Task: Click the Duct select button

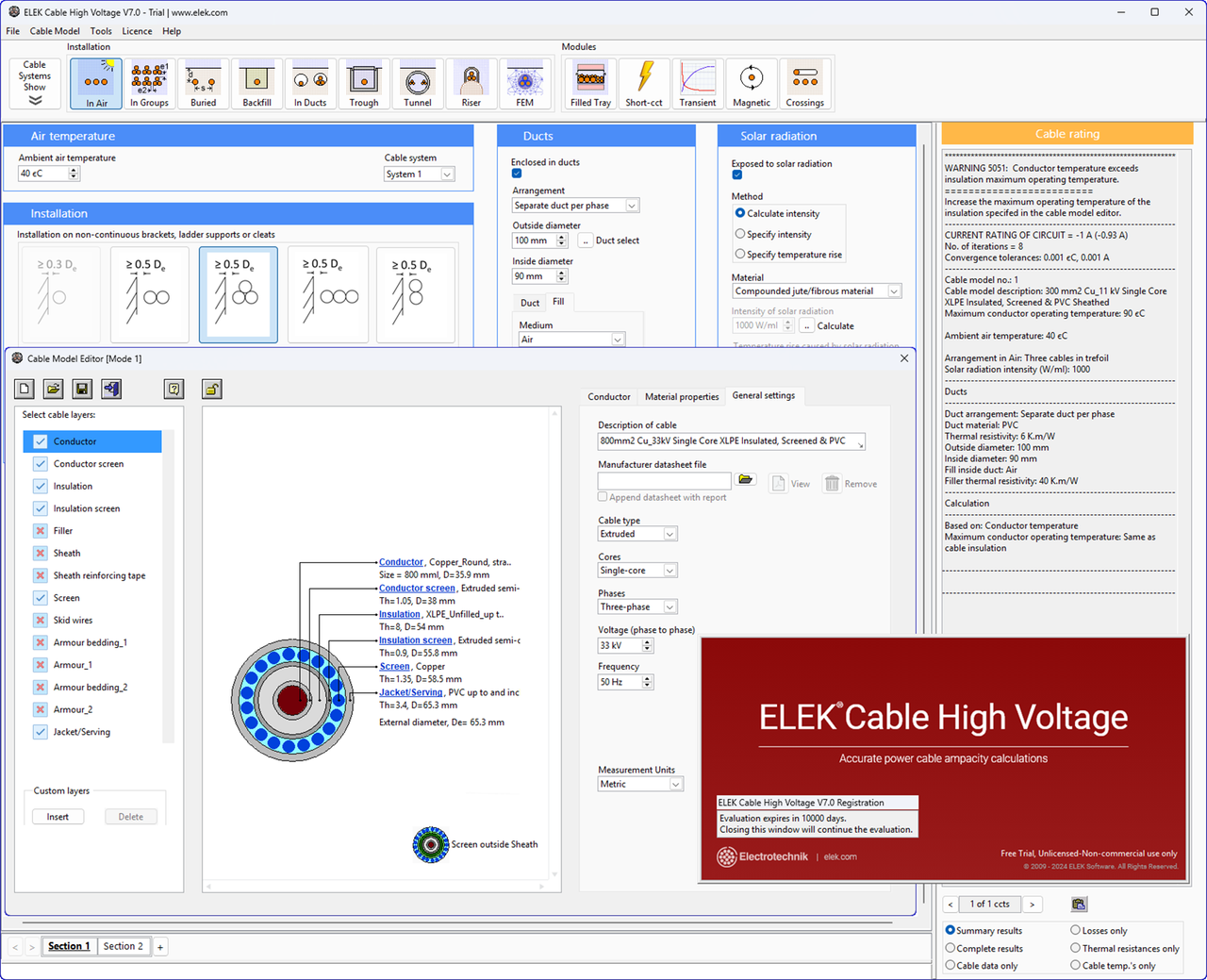Action: (586, 241)
